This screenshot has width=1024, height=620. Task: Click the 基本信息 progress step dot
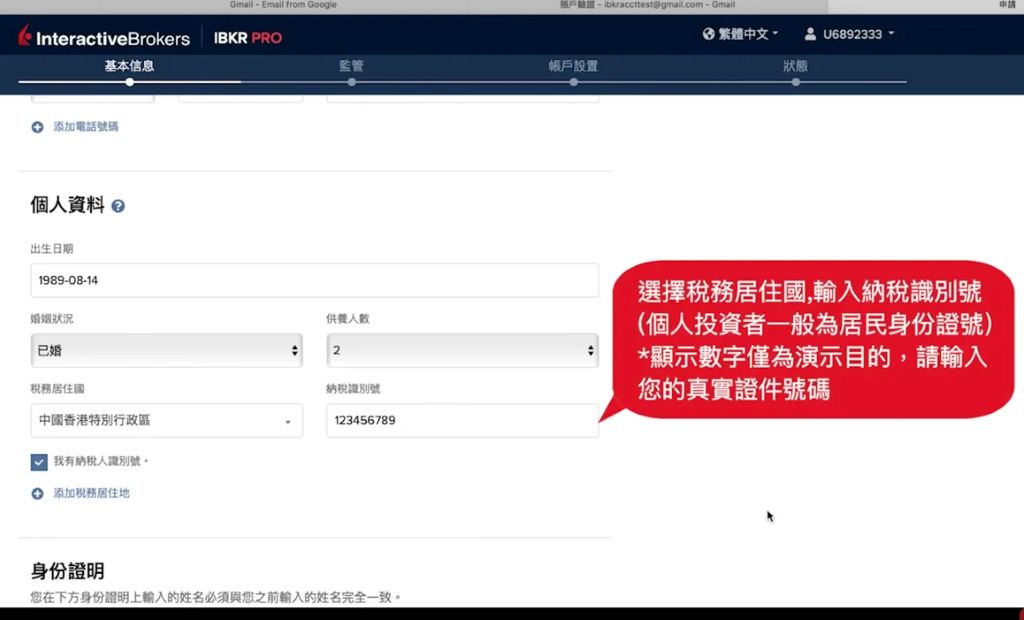click(130, 82)
